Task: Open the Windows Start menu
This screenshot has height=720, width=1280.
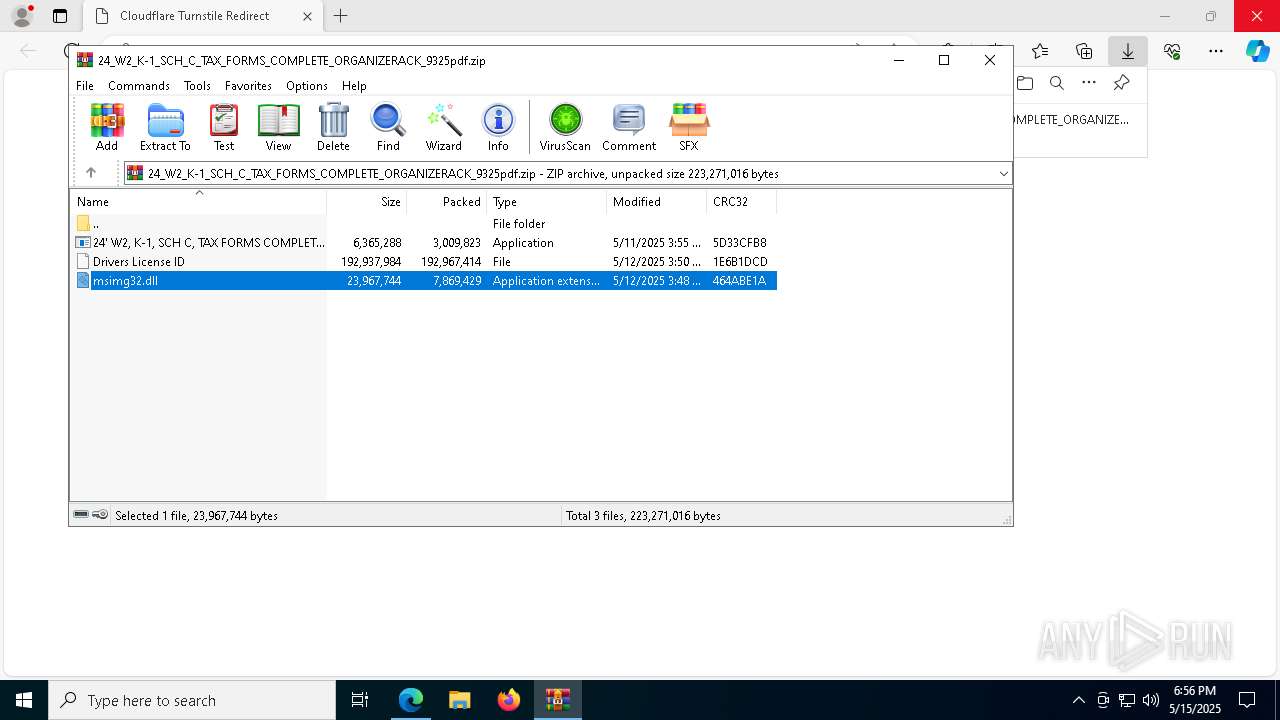Action: pyautogui.click(x=24, y=700)
